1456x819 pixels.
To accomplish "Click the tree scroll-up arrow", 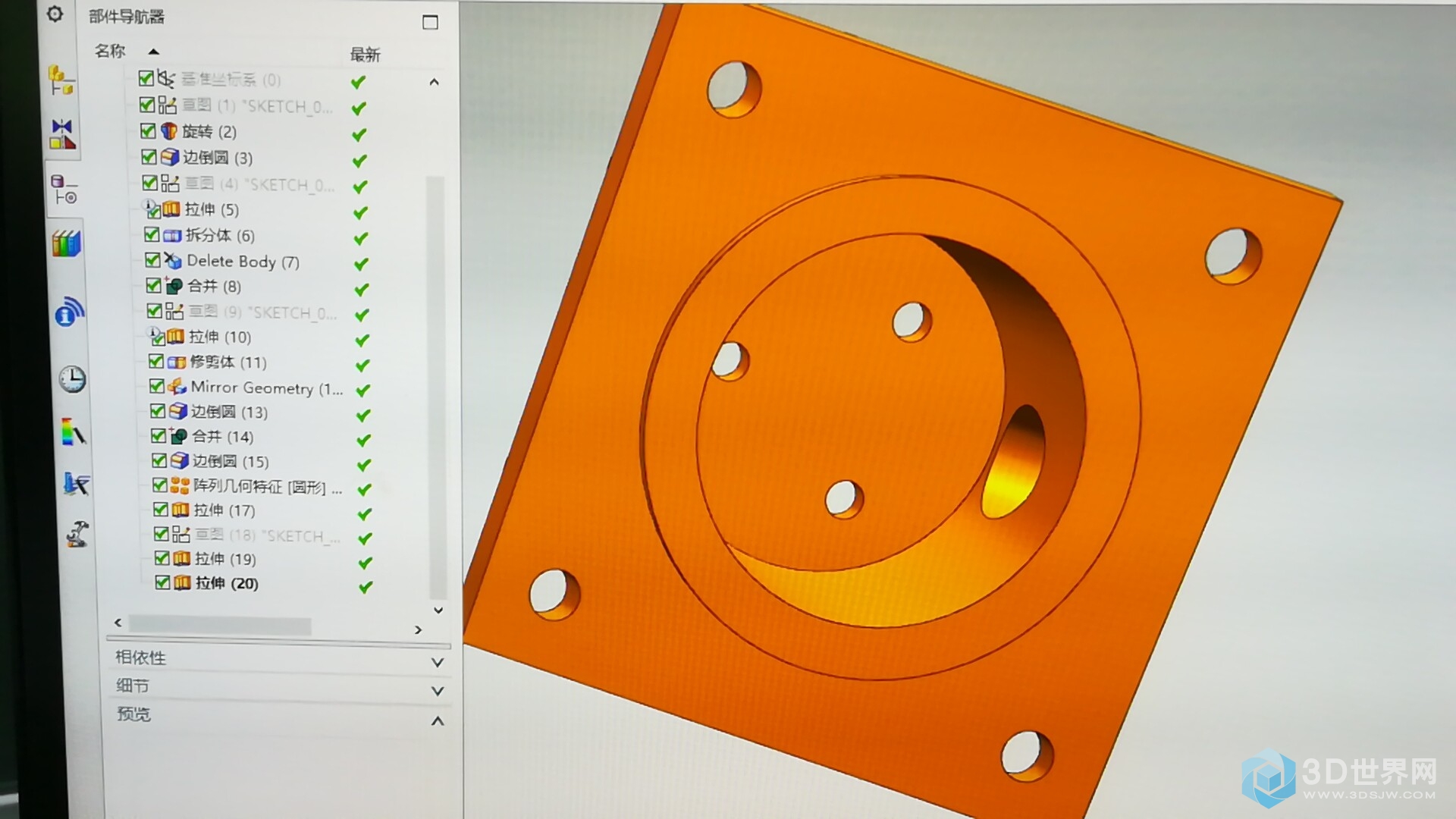I will 434,82.
